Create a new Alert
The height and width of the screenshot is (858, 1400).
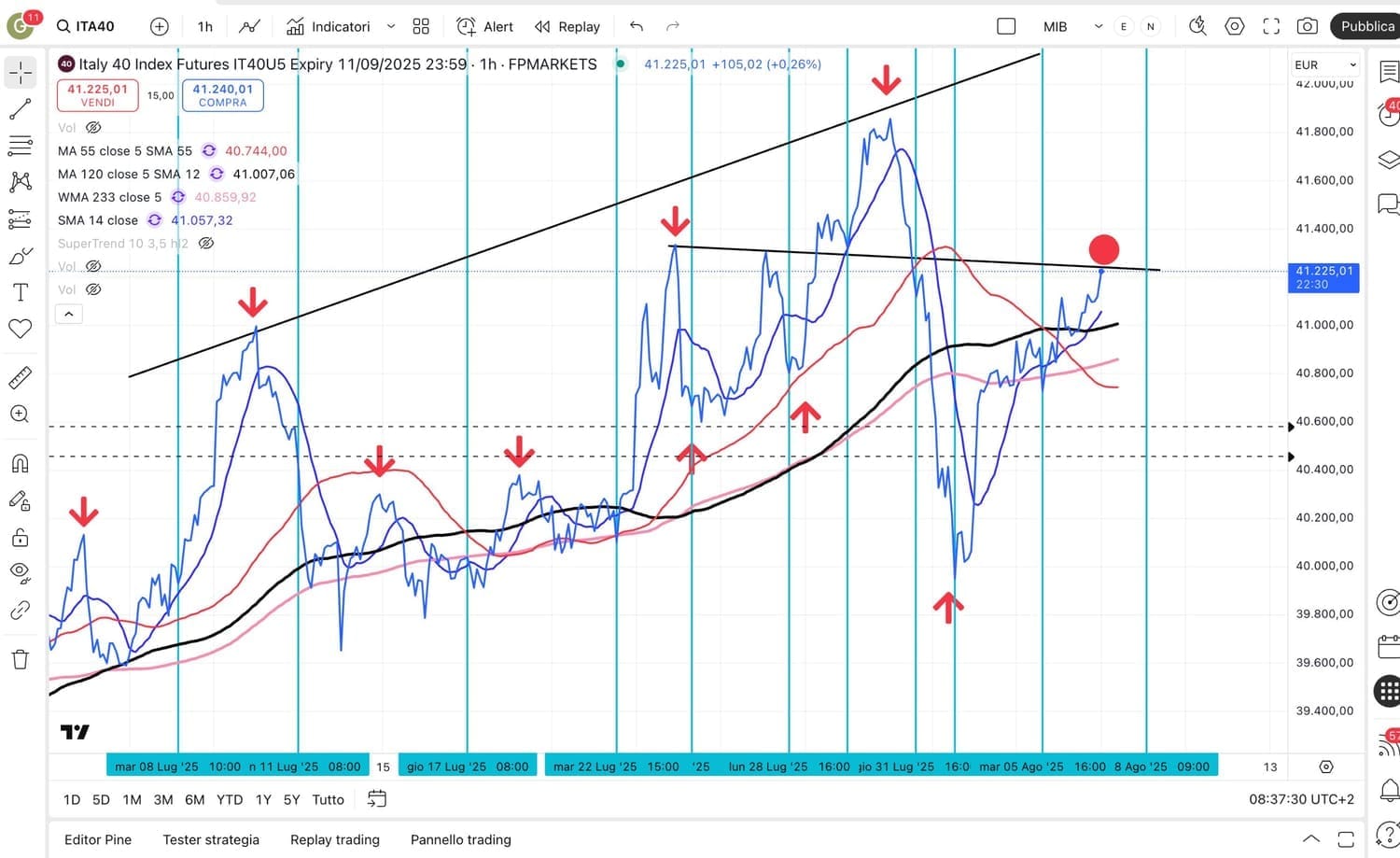(x=484, y=26)
